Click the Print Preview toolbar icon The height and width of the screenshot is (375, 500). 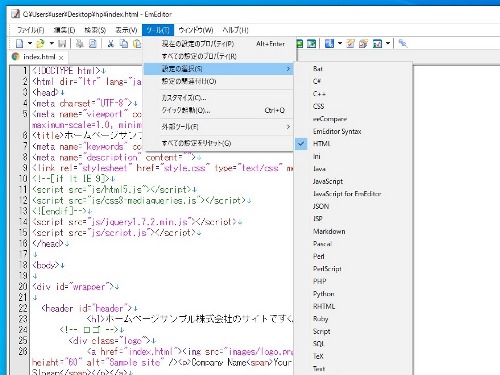(93, 43)
